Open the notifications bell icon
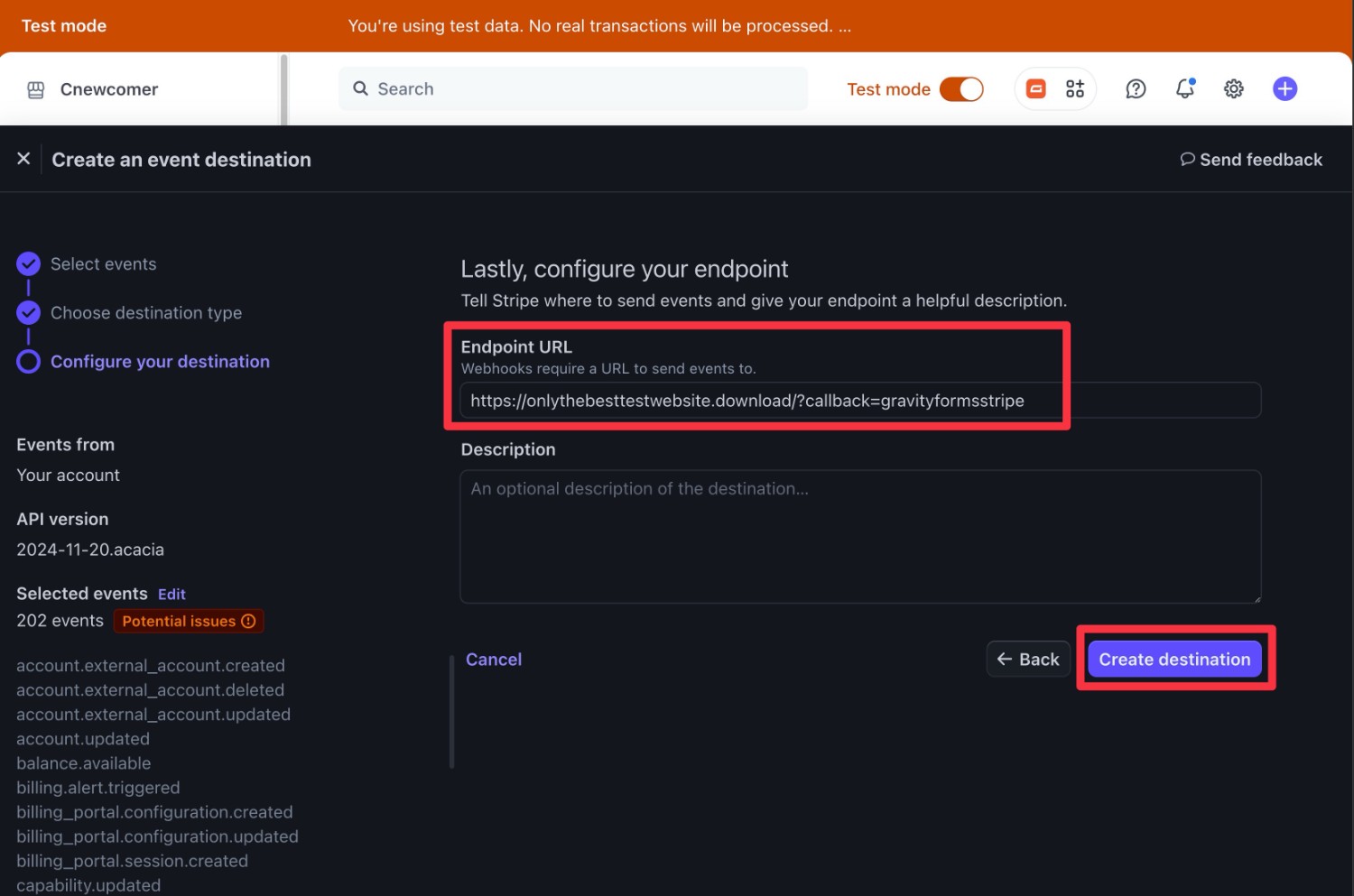This screenshot has width=1354, height=896. click(1185, 88)
